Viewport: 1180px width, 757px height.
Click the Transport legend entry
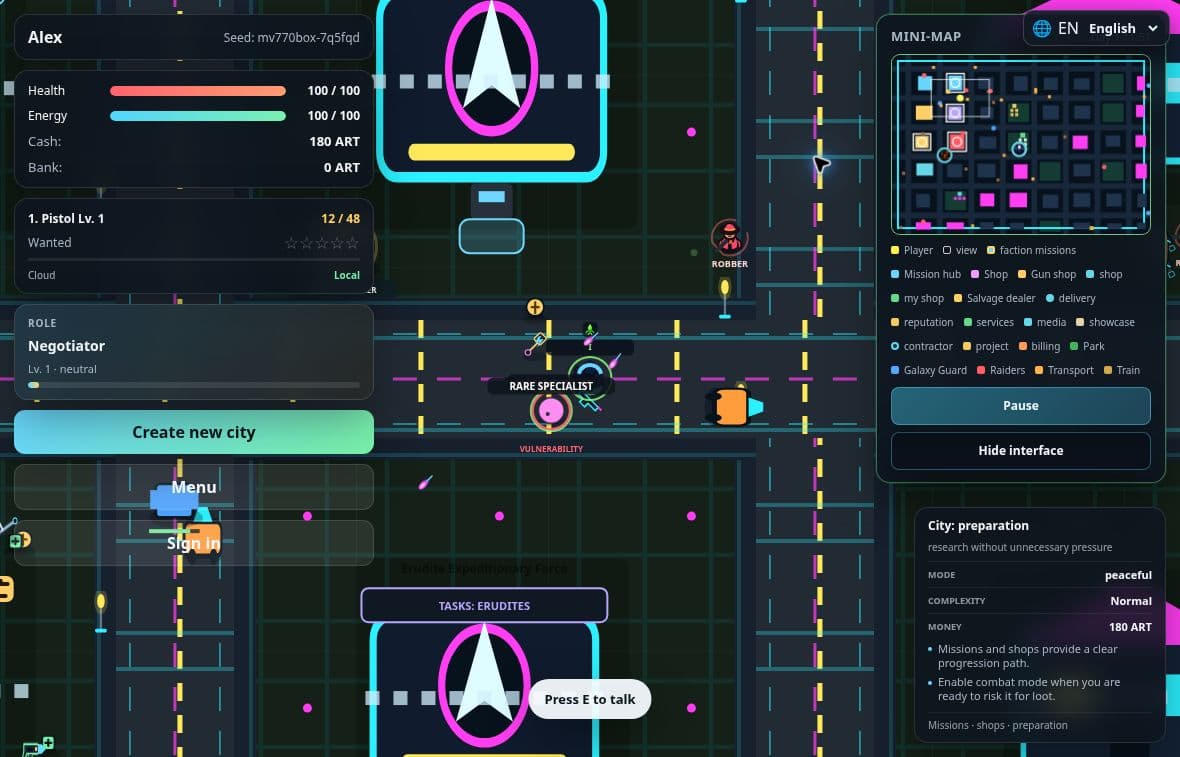point(1064,370)
